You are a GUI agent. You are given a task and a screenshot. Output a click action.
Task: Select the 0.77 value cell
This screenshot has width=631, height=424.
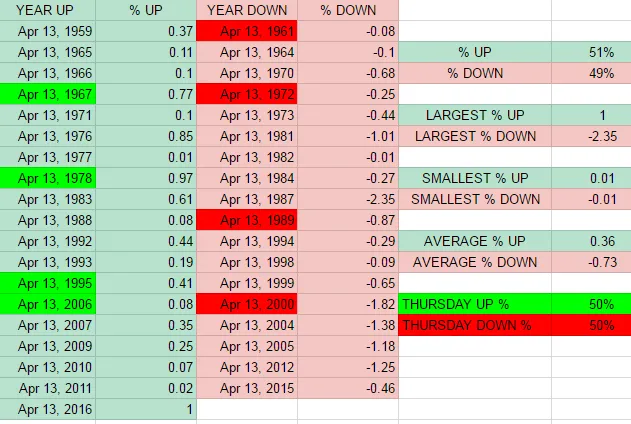[x=146, y=94]
